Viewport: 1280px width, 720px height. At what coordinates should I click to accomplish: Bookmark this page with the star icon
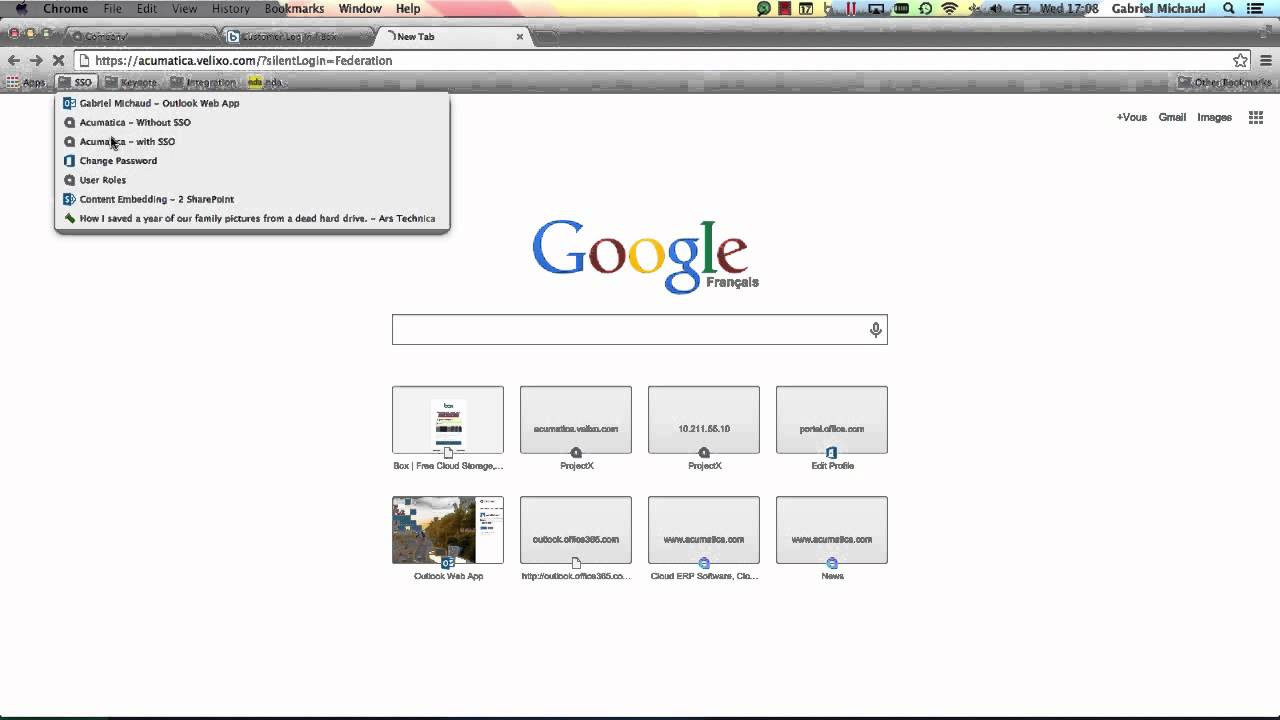tap(1240, 61)
